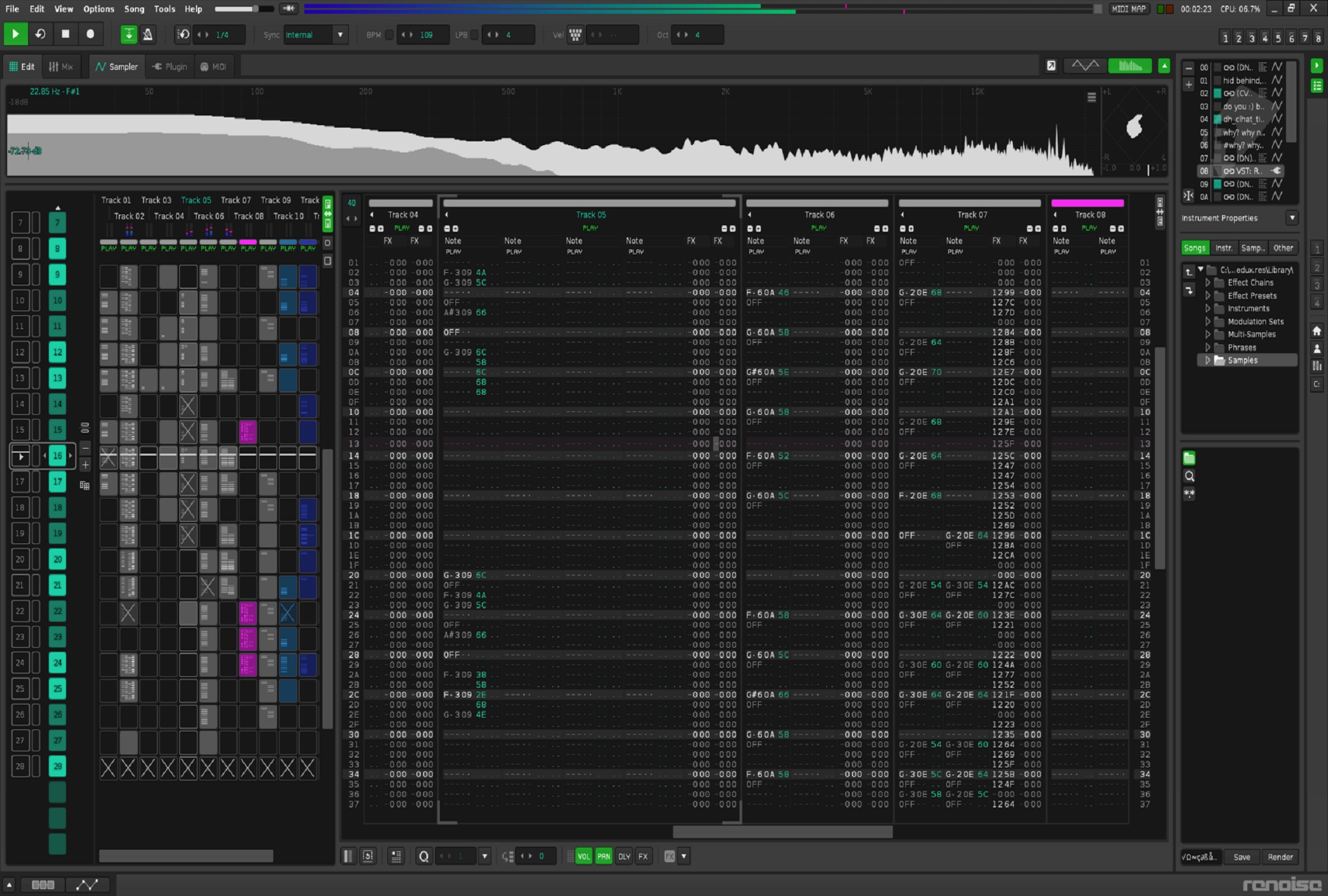Click the loop pattern playback button
The height and width of the screenshot is (896, 1328).
coord(40,35)
